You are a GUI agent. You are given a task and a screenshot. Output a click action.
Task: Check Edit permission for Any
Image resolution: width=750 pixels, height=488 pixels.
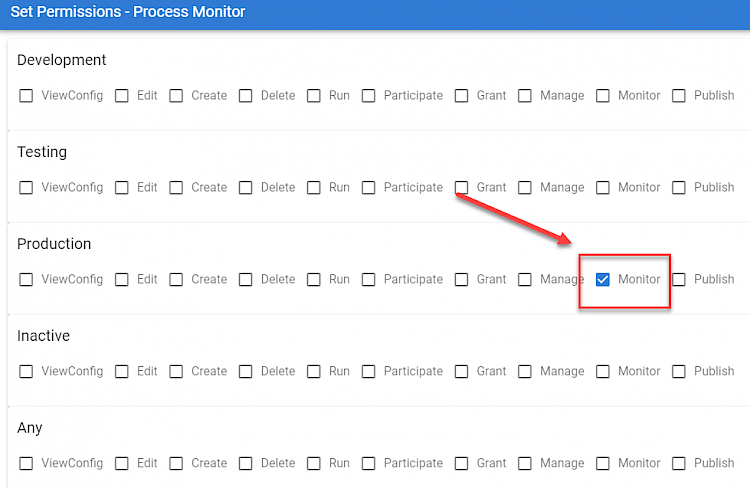point(122,463)
